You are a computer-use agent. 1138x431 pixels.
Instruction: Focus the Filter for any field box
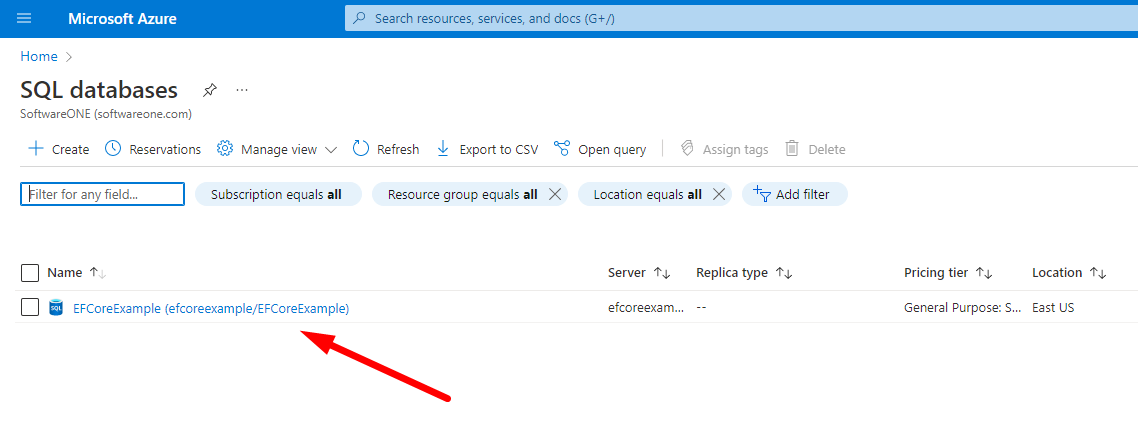pos(103,194)
